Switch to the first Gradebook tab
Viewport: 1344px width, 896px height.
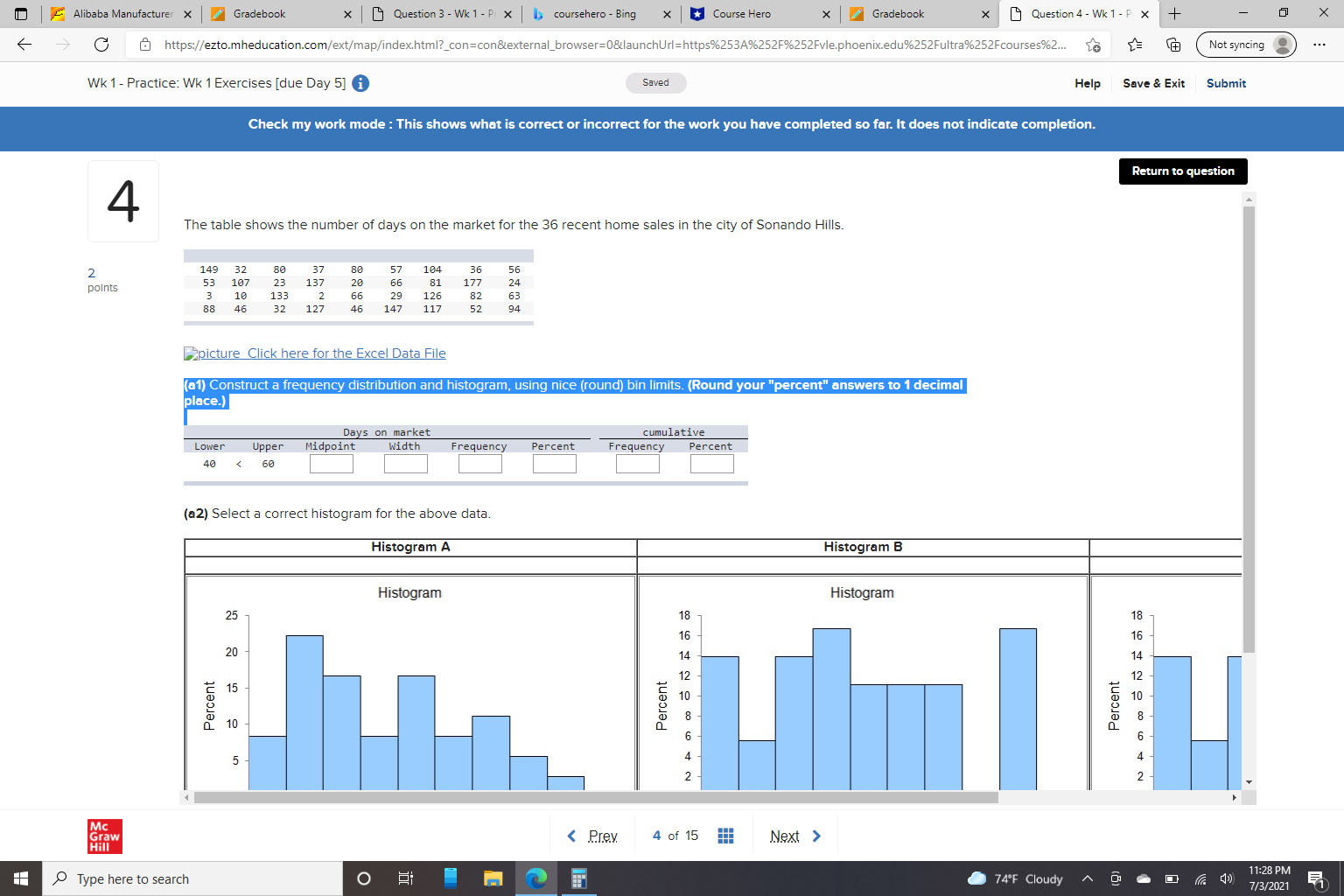point(281,14)
